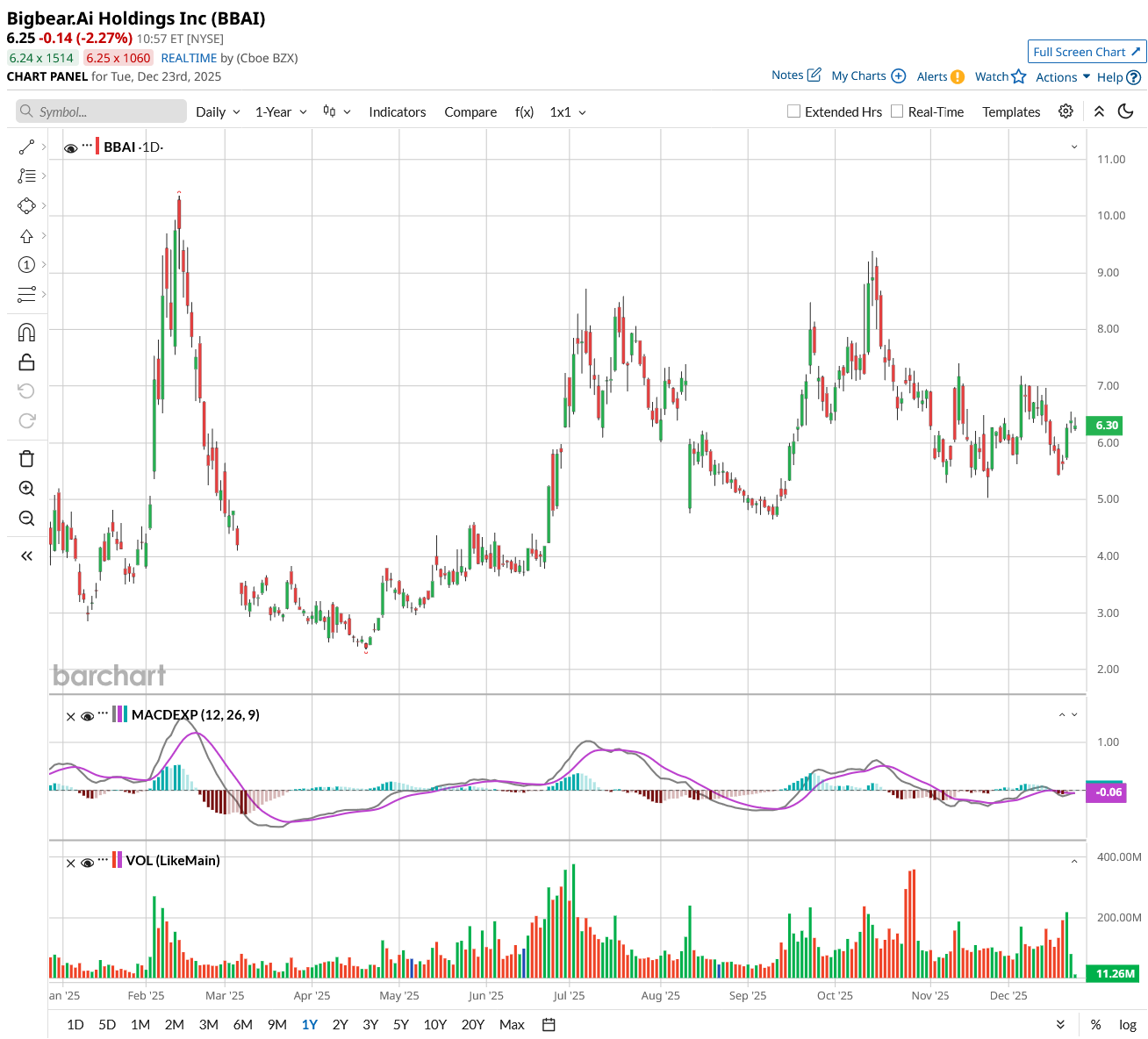Image resolution: width=1148 pixels, height=1039 pixels.
Task: Pick the numbered circle annotation tool
Action: click(26, 264)
